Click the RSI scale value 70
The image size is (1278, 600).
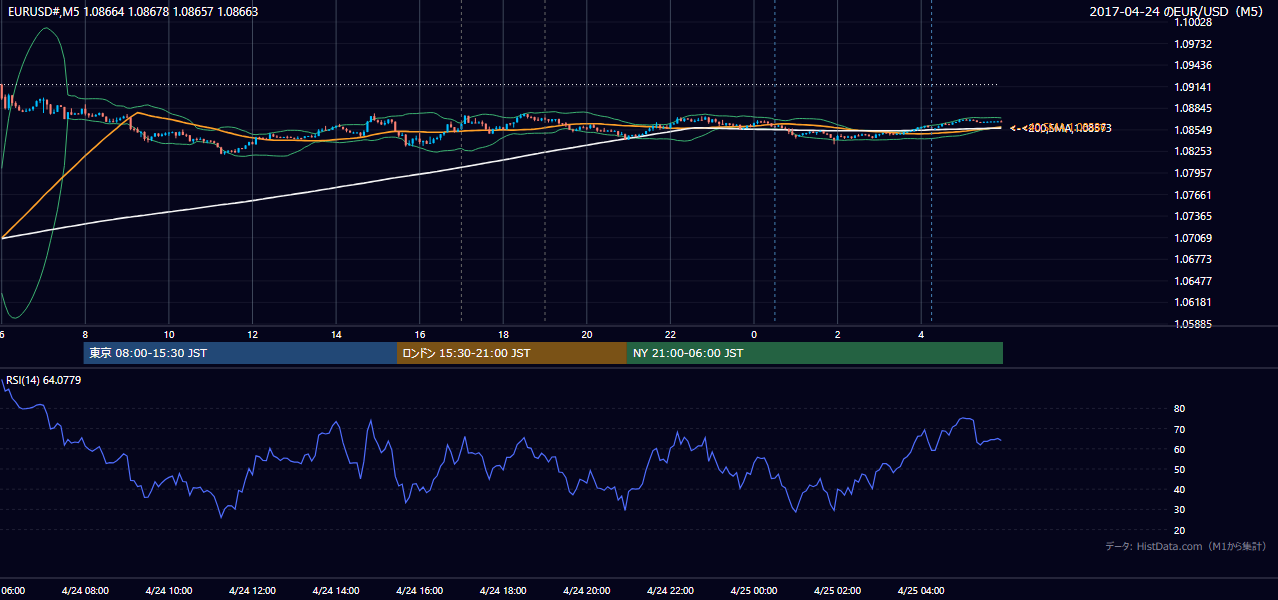click(x=1180, y=429)
